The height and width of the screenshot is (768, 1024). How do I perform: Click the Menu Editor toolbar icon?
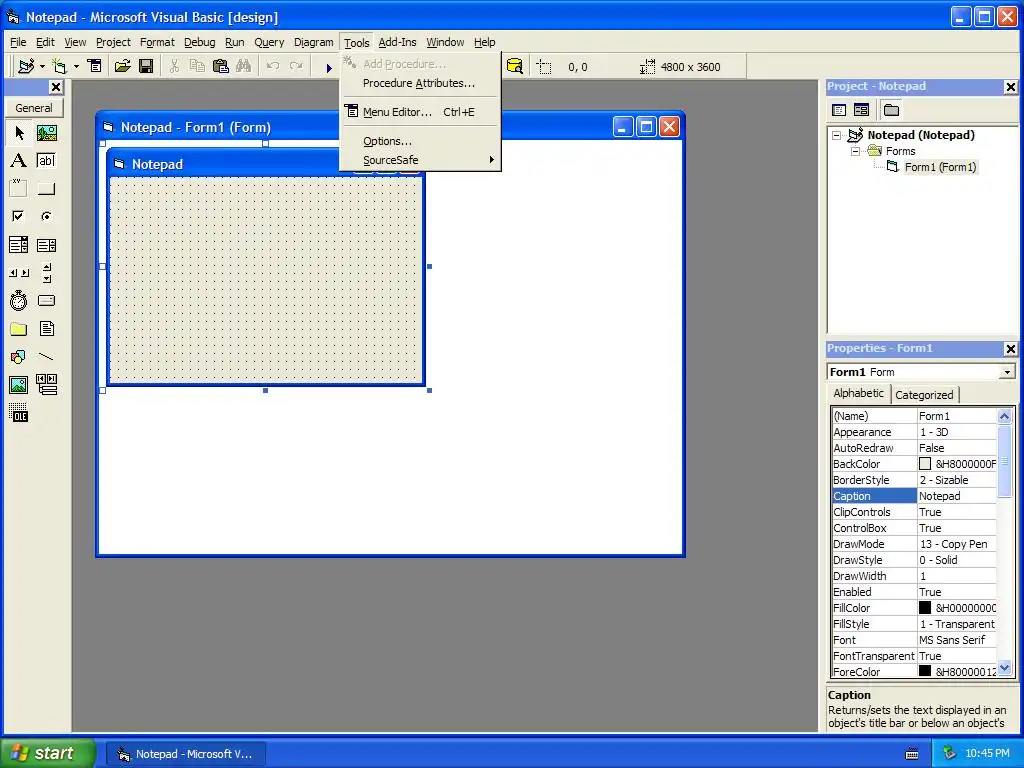coord(95,66)
